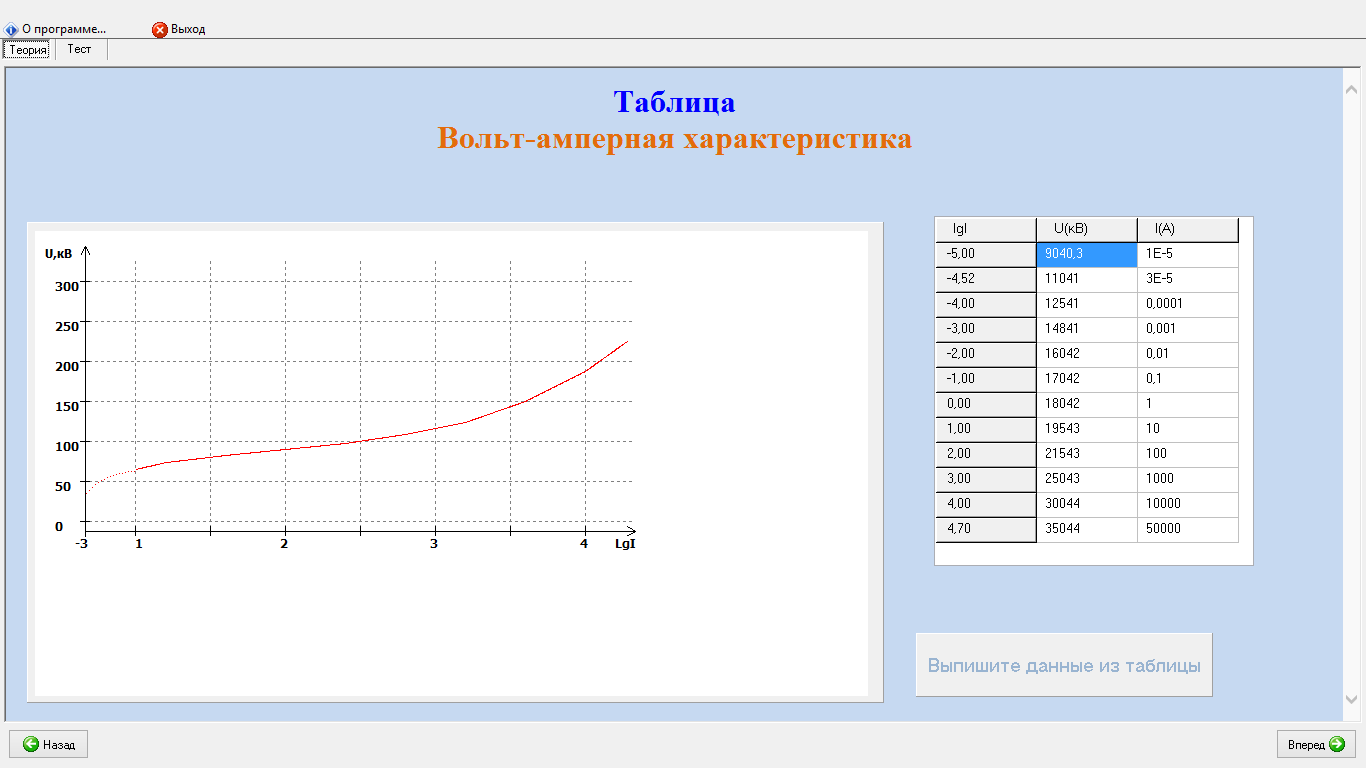Click the scrollbar down arrow
This screenshot has width=1366, height=768.
click(x=1351, y=699)
